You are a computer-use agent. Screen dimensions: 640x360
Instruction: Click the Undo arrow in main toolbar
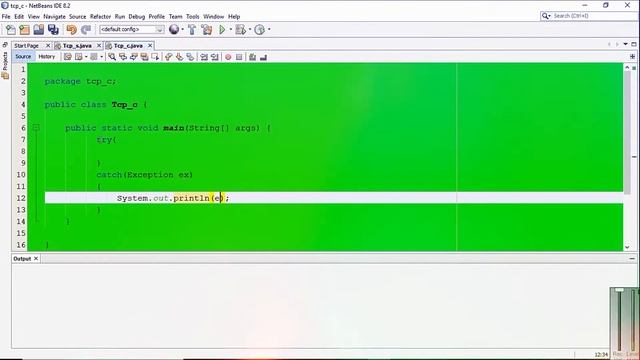click(71, 29)
